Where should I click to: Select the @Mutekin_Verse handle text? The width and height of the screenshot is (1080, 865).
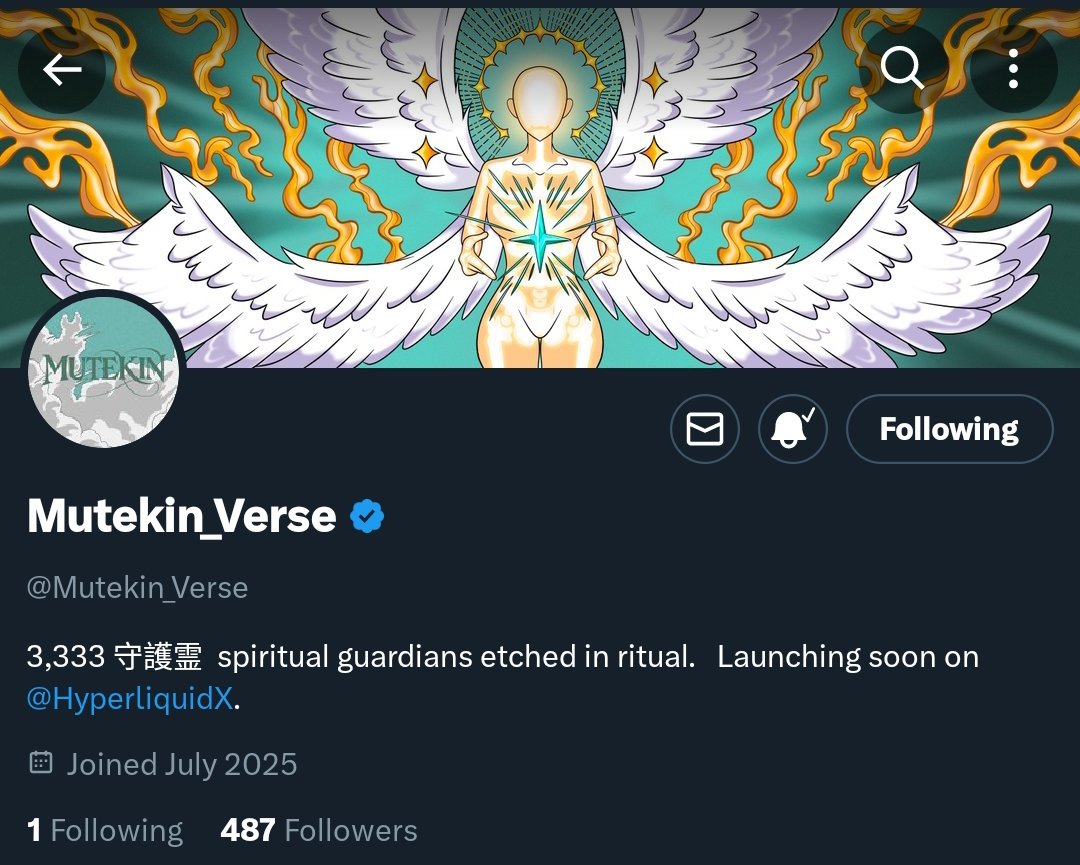pos(137,588)
